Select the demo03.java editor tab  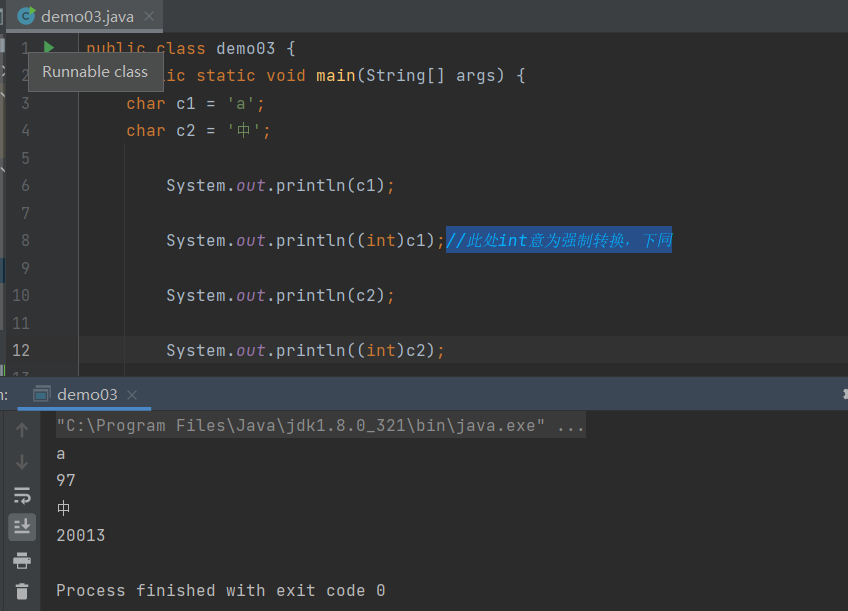point(87,17)
